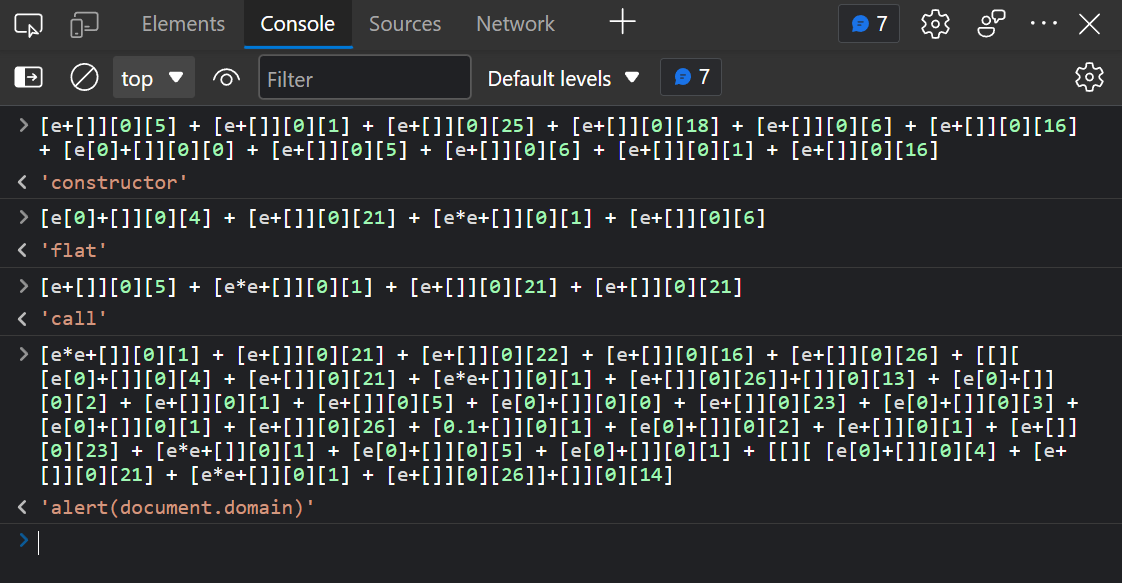Click the send feedback people icon
This screenshot has height=583, width=1122.
coord(990,24)
